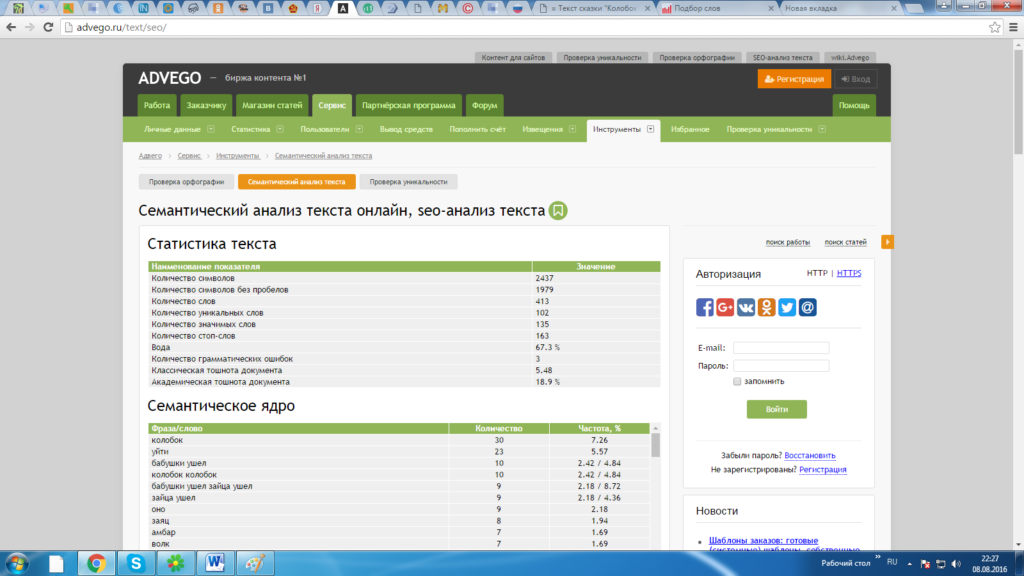Click the orange arrow icon near 'поиск статей'

pos(887,242)
